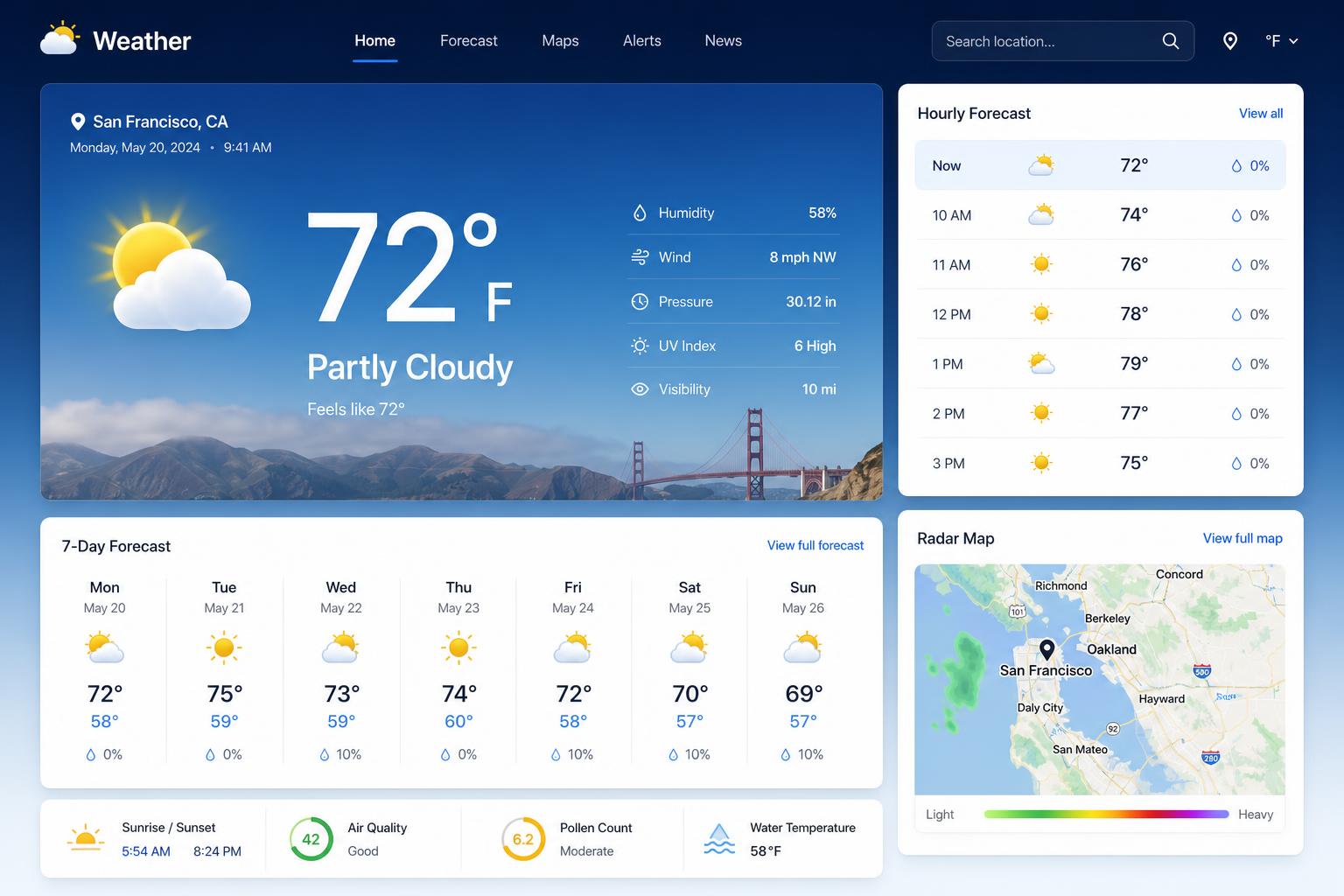
Task: Click Friday's partly cloudy icon
Action: pos(572,648)
